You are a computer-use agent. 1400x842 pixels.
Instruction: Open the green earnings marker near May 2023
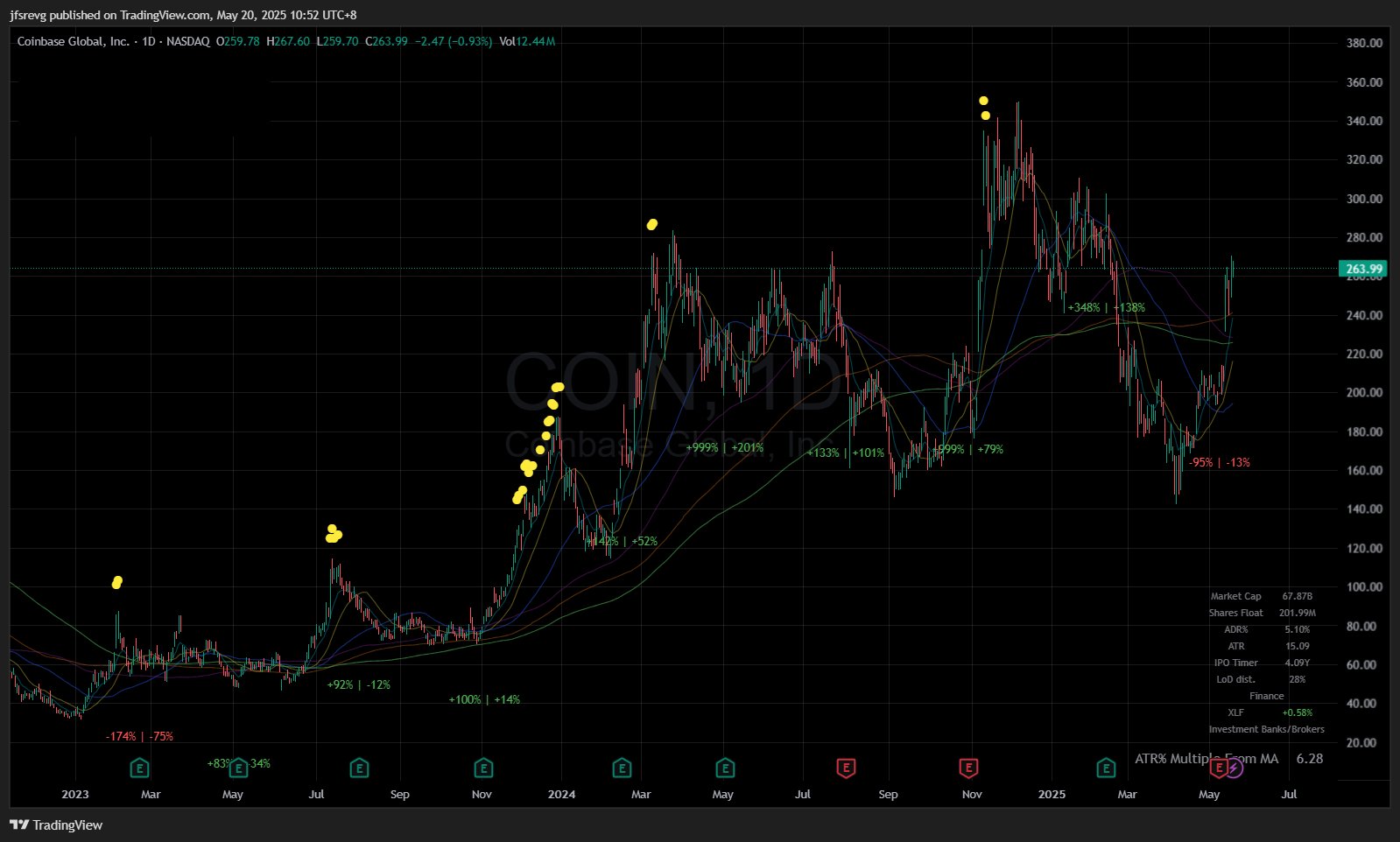click(237, 768)
